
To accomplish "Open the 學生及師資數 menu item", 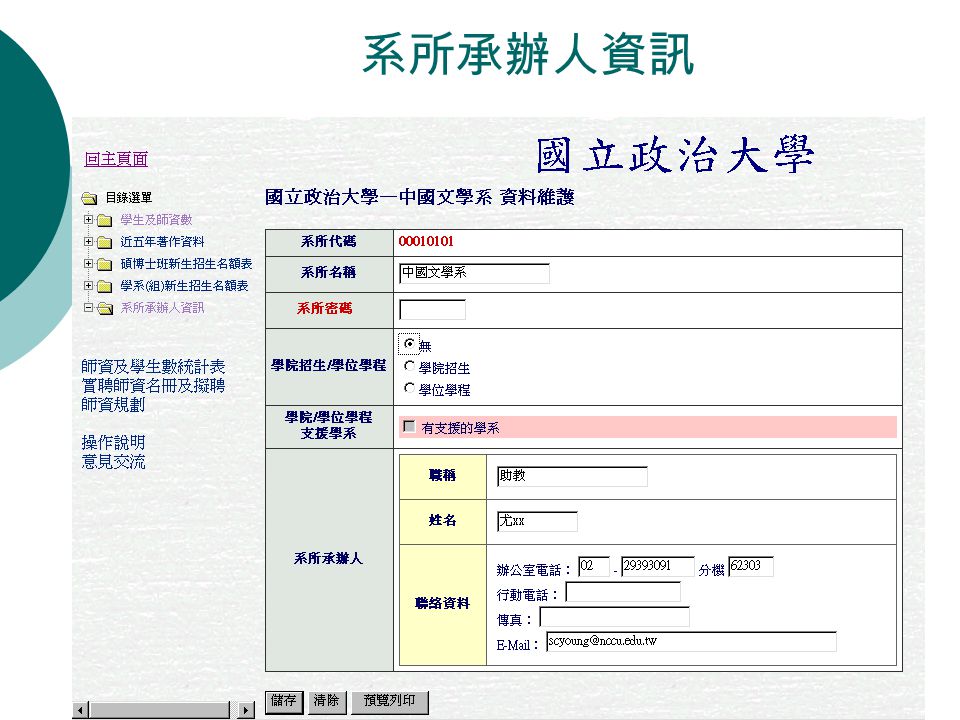I will point(156,220).
